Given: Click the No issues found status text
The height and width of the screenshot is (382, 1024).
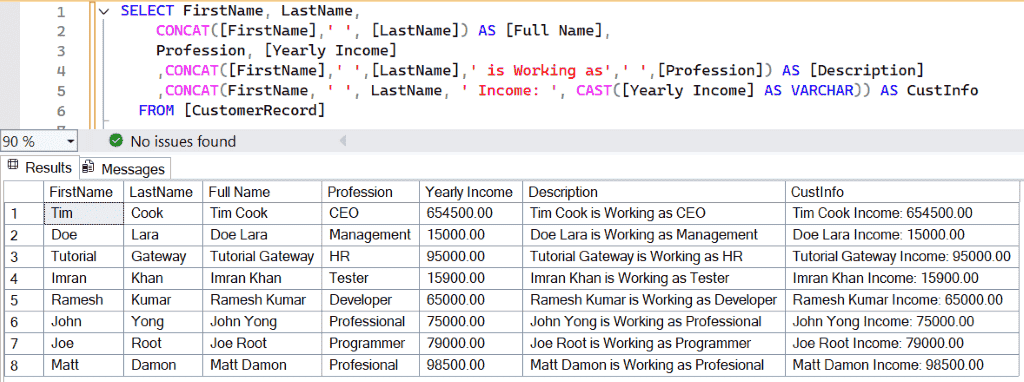Looking at the screenshot, I should (x=184, y=141).
